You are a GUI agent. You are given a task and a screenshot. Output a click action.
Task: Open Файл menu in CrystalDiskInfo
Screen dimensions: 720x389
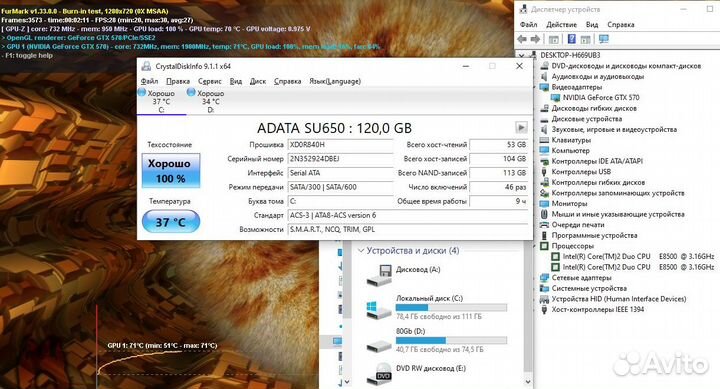tap(149, 81)
